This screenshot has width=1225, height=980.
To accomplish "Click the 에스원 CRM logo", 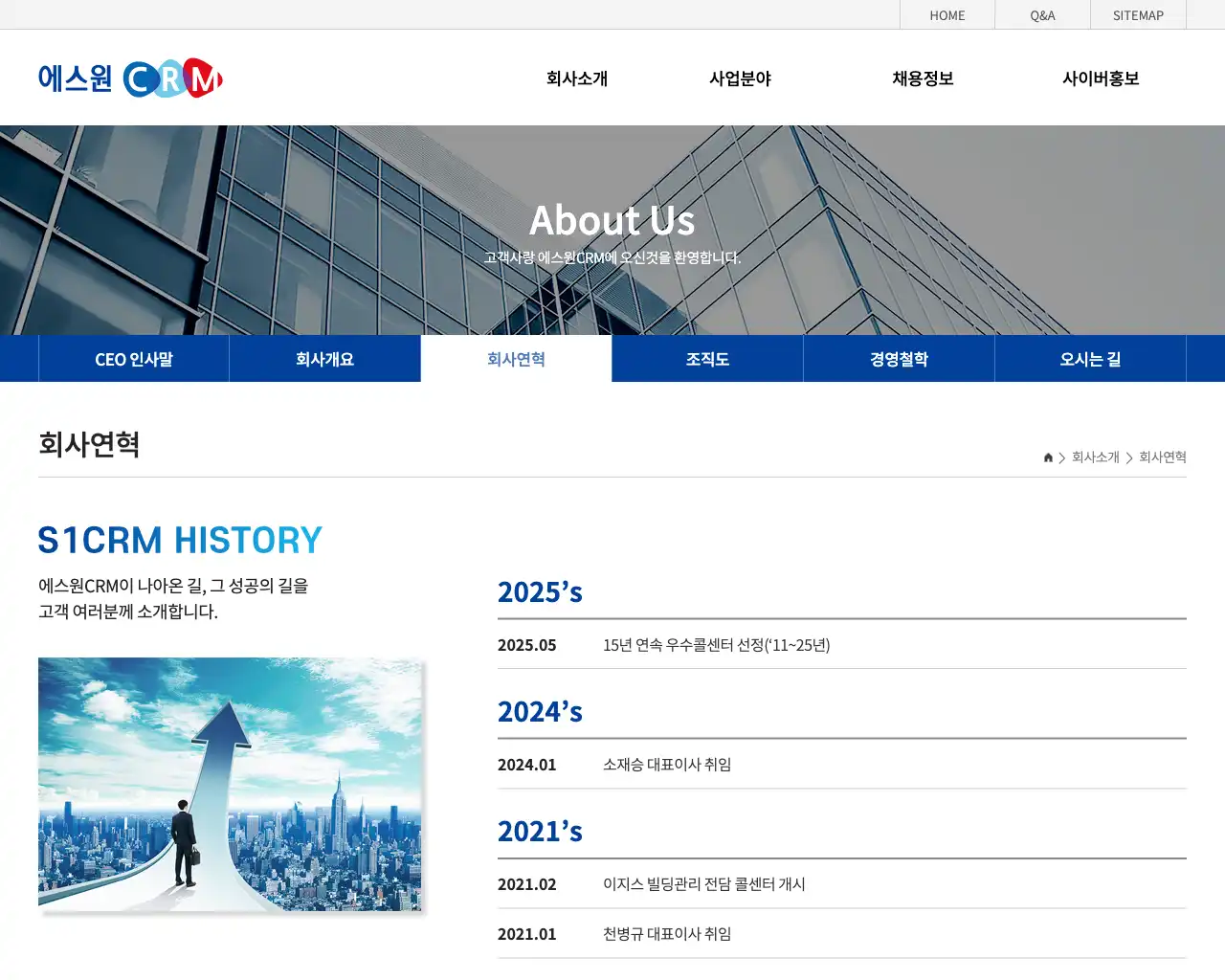I will point(129,78).
